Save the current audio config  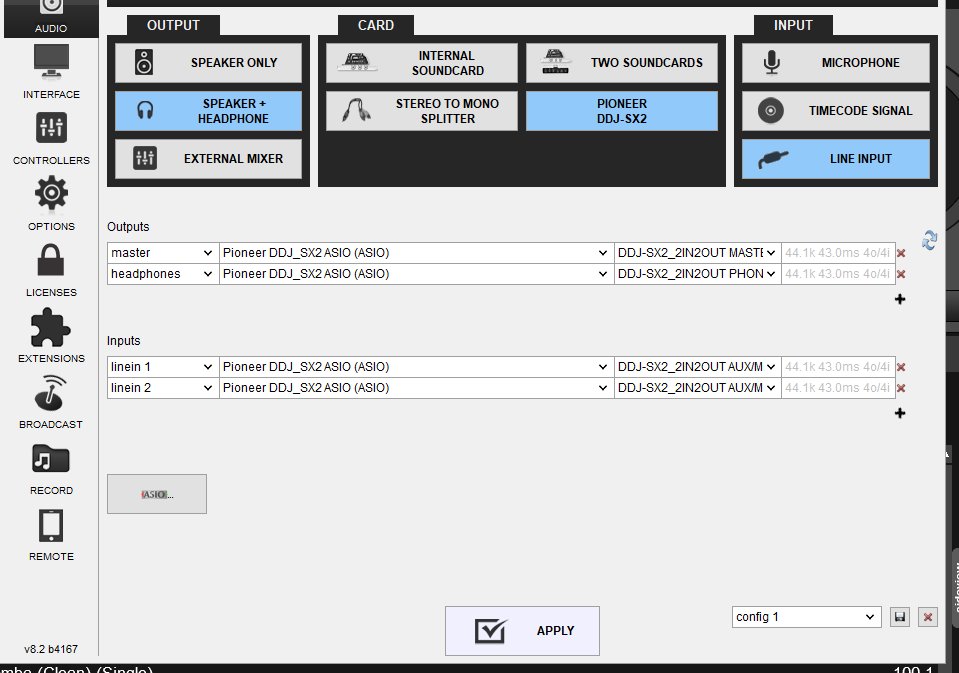900,617
